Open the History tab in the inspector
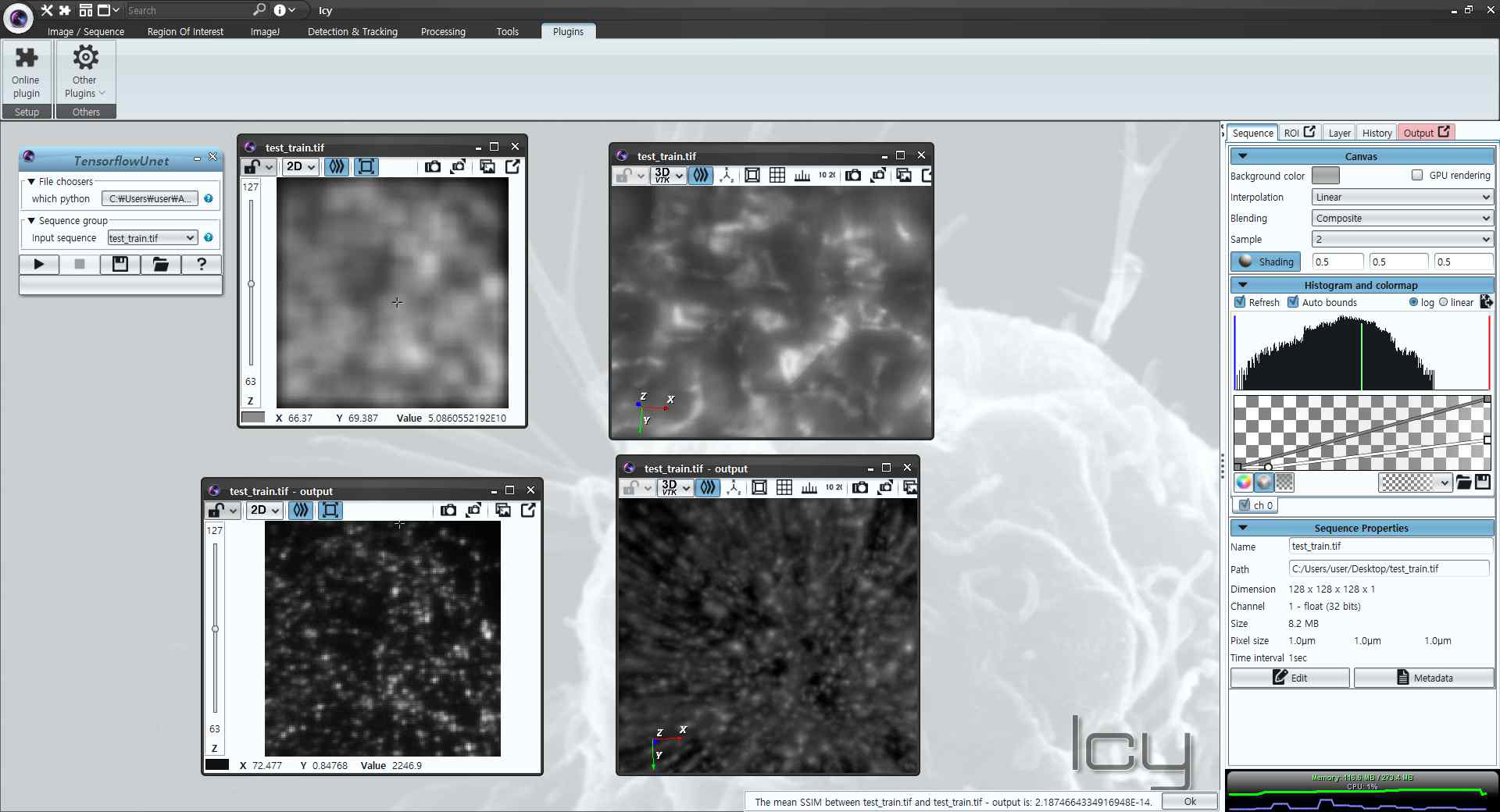 [1377, 133]
